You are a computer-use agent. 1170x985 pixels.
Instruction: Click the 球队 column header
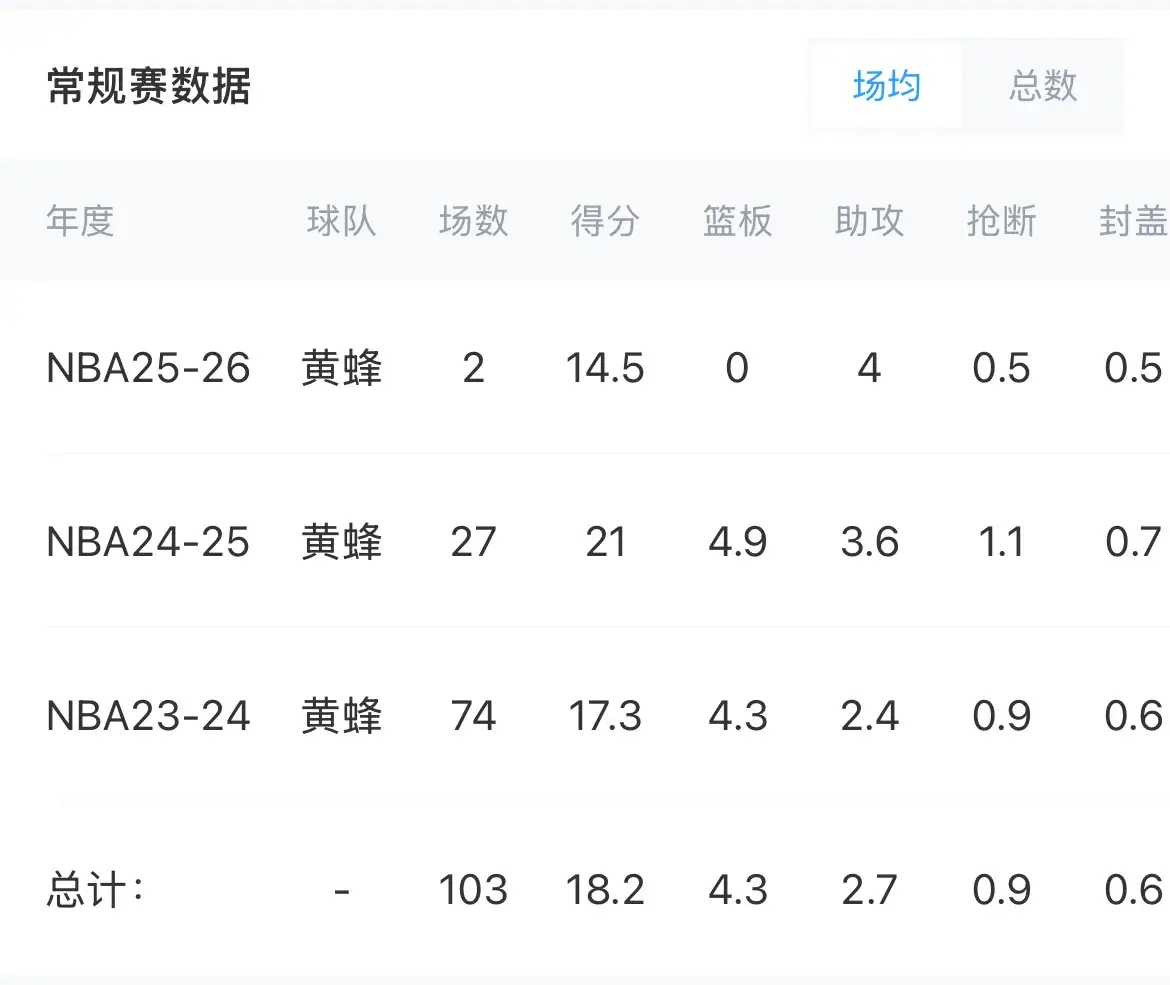click(342, 220)
